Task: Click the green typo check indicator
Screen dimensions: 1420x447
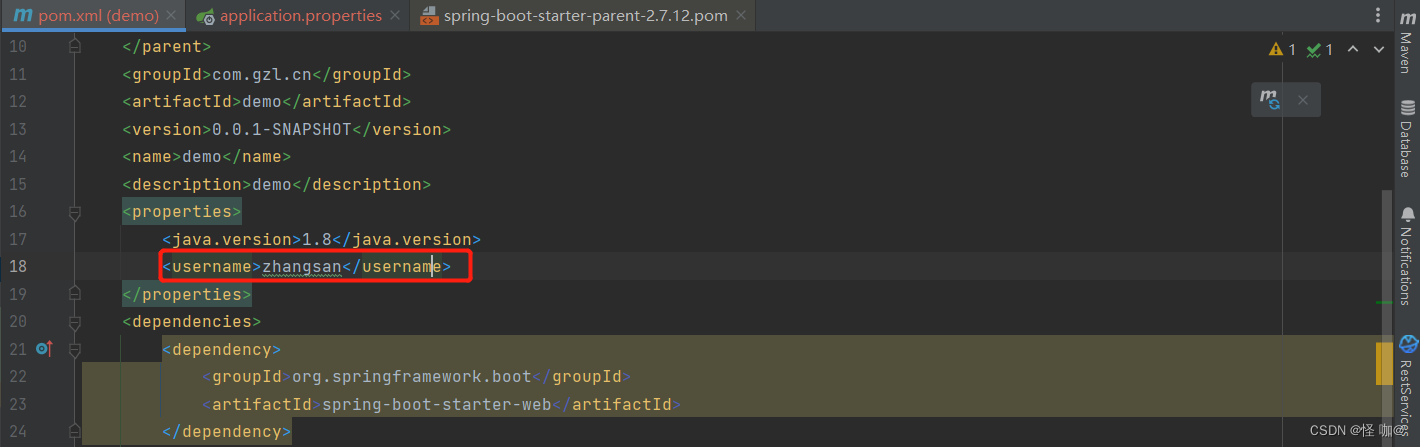Action: 1320,49
